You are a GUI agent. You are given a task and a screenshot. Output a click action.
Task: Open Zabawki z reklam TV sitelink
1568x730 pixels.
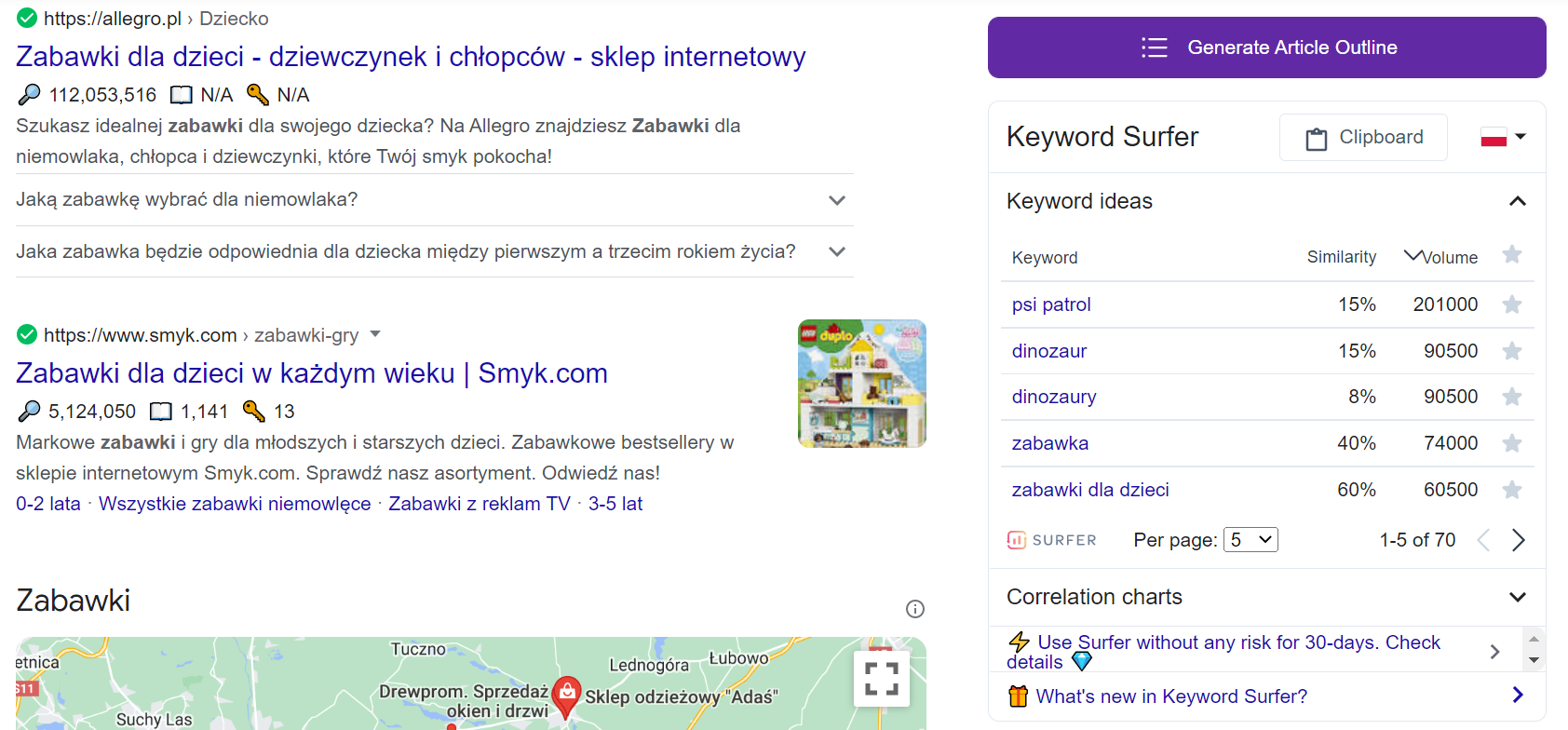pos(480,504)
